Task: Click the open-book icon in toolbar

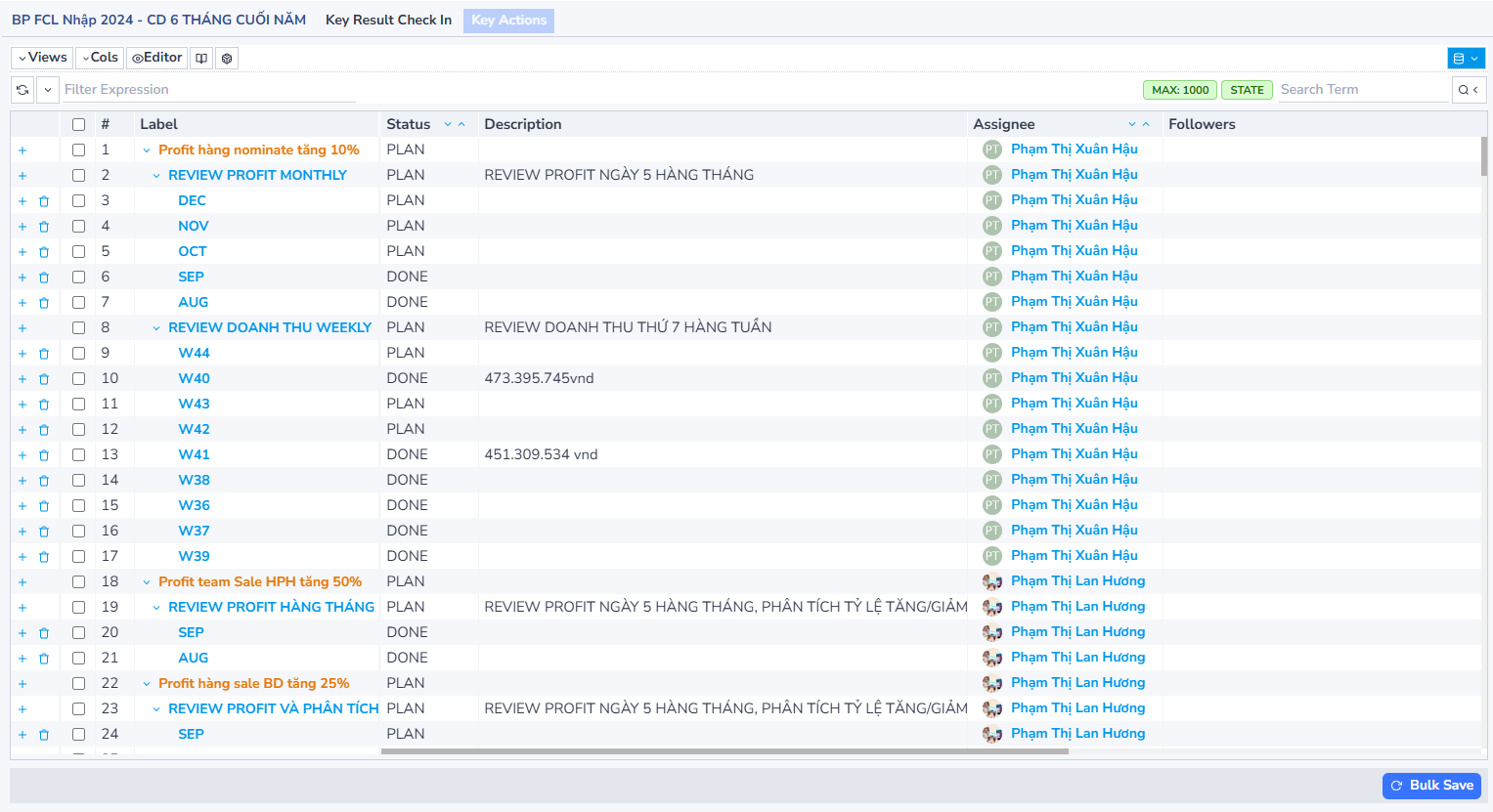Action: coord(201,59)
